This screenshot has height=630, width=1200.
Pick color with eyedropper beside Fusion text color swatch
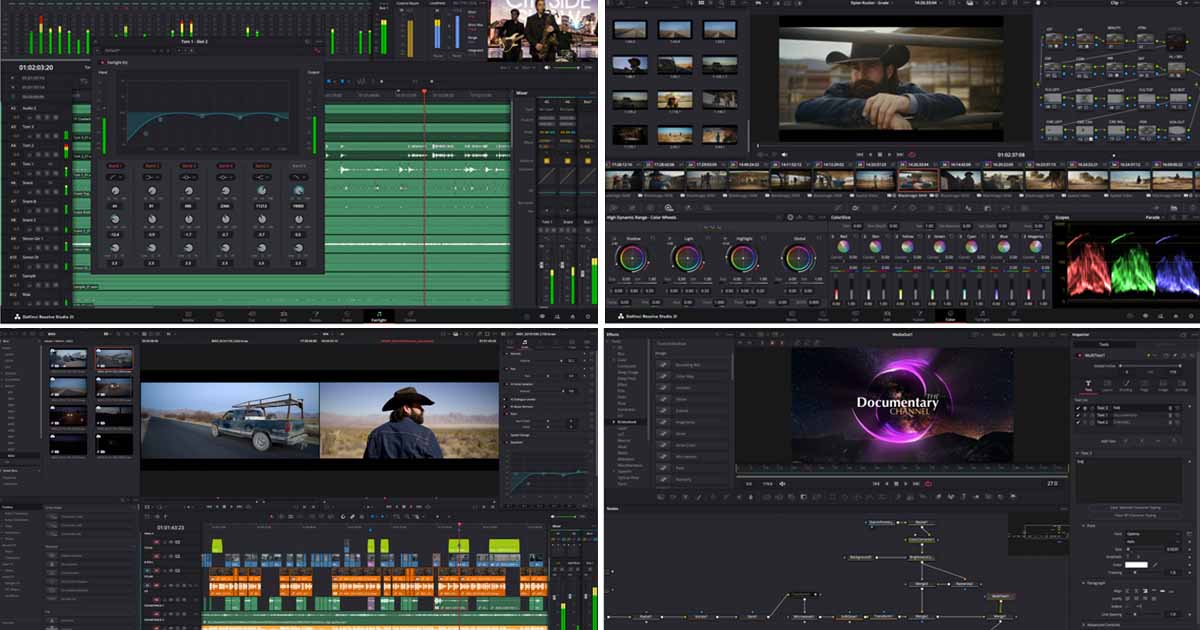1156,564
